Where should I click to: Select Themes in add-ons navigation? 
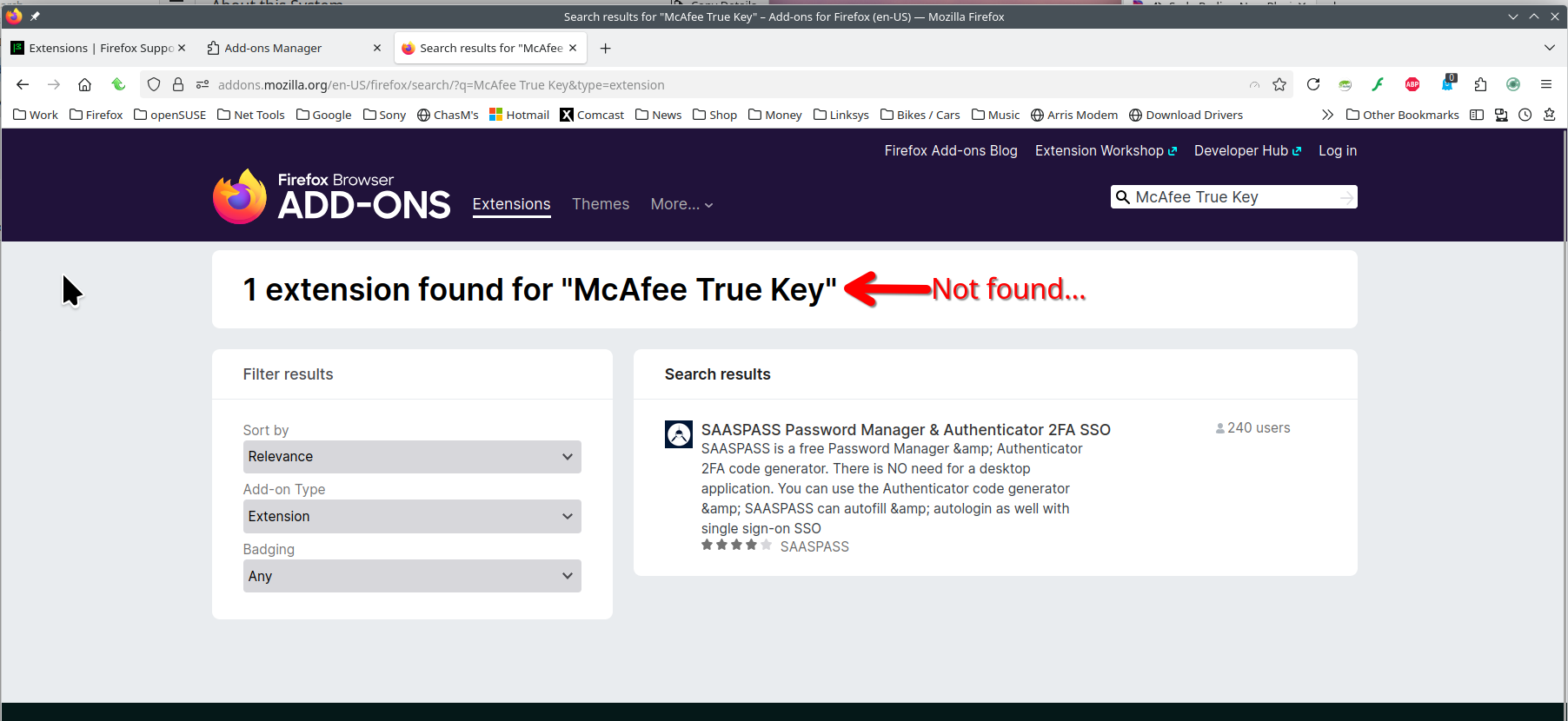tap(601, 204)
